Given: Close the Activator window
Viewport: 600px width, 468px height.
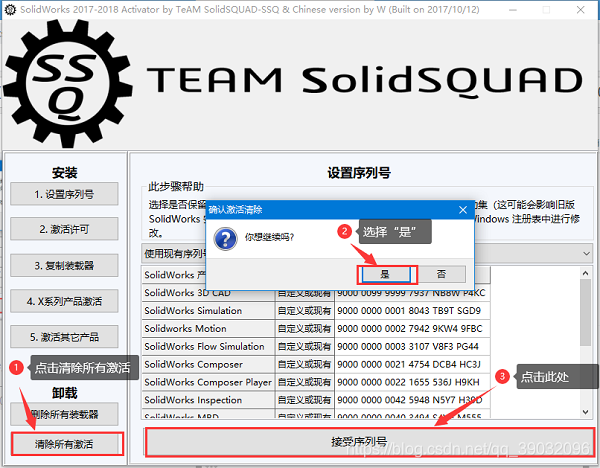Looking at the screenshot, I should 580,10.
